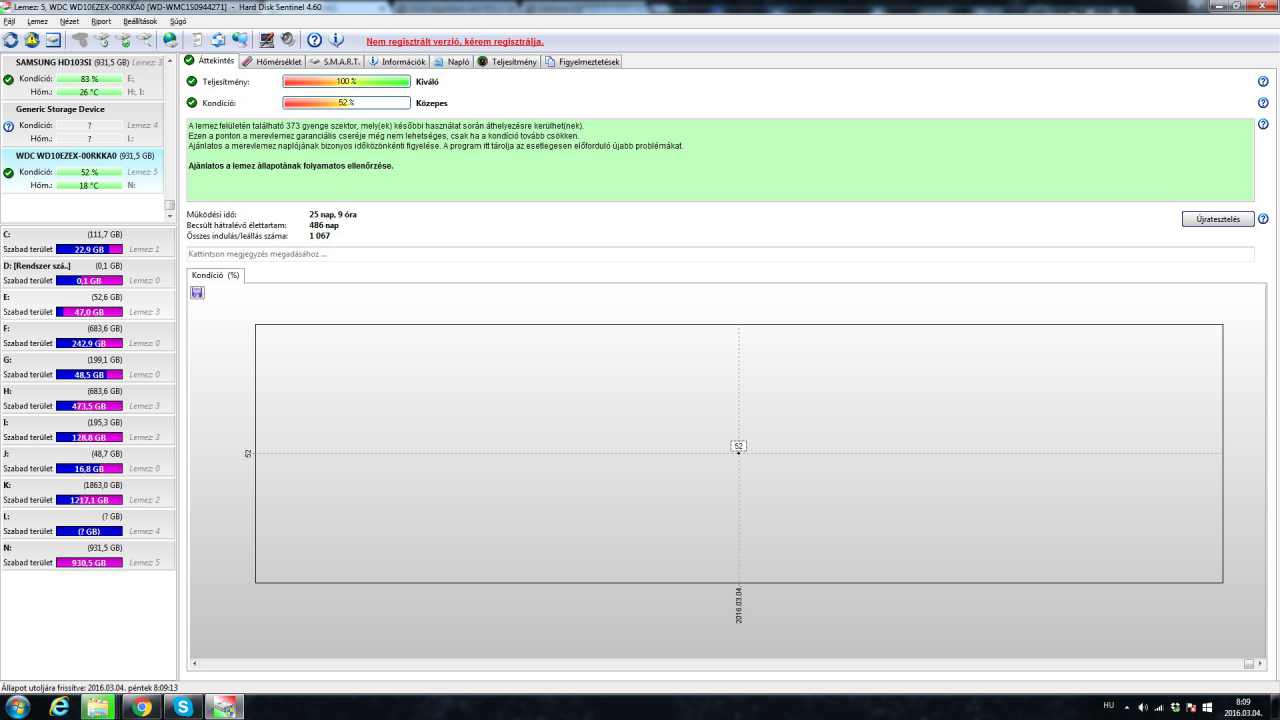
Task: Switch to the Hőmérséklet tab
Action: click(271, 62)
